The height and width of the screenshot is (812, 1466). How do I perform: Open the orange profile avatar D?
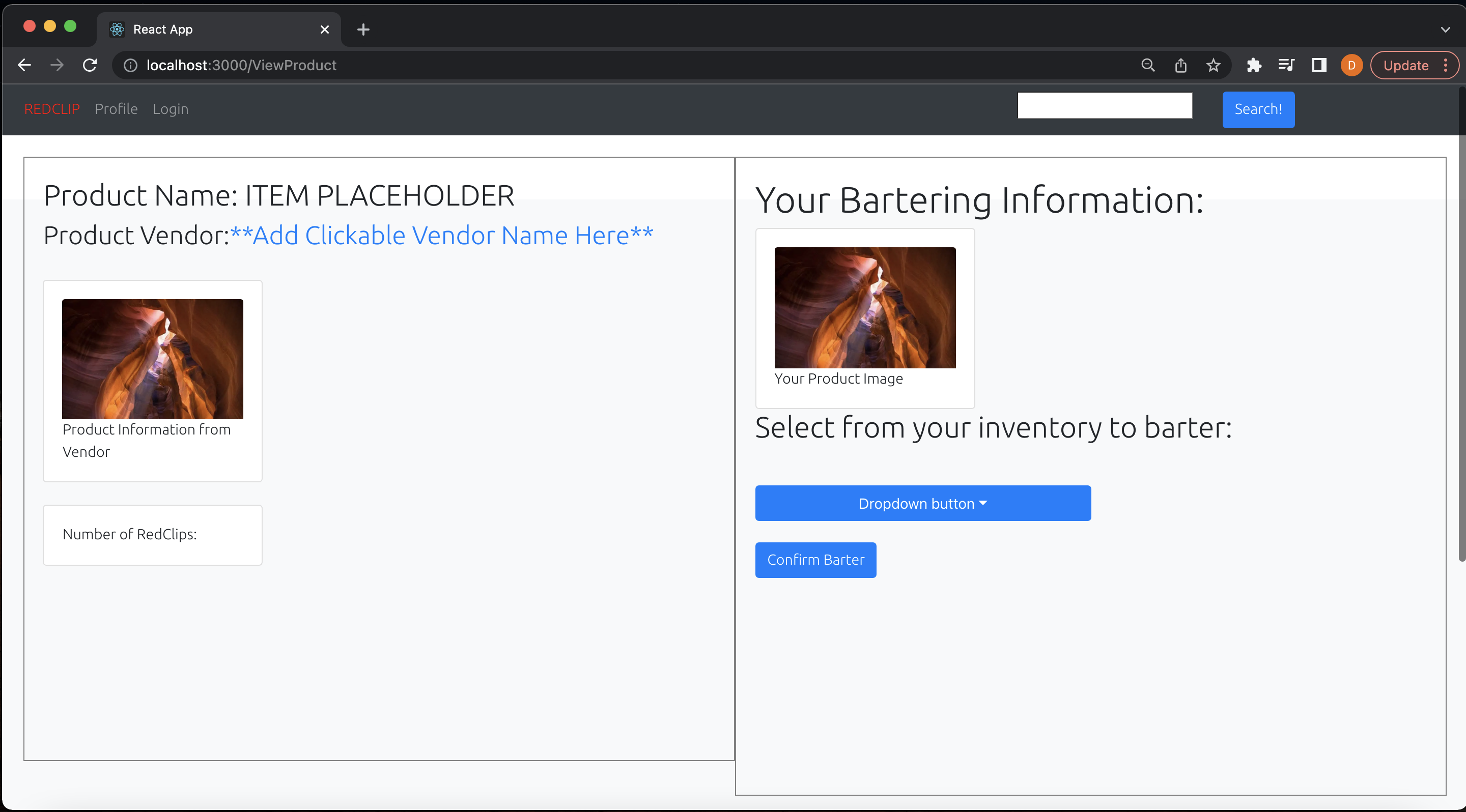click(x=1351, y=66)
